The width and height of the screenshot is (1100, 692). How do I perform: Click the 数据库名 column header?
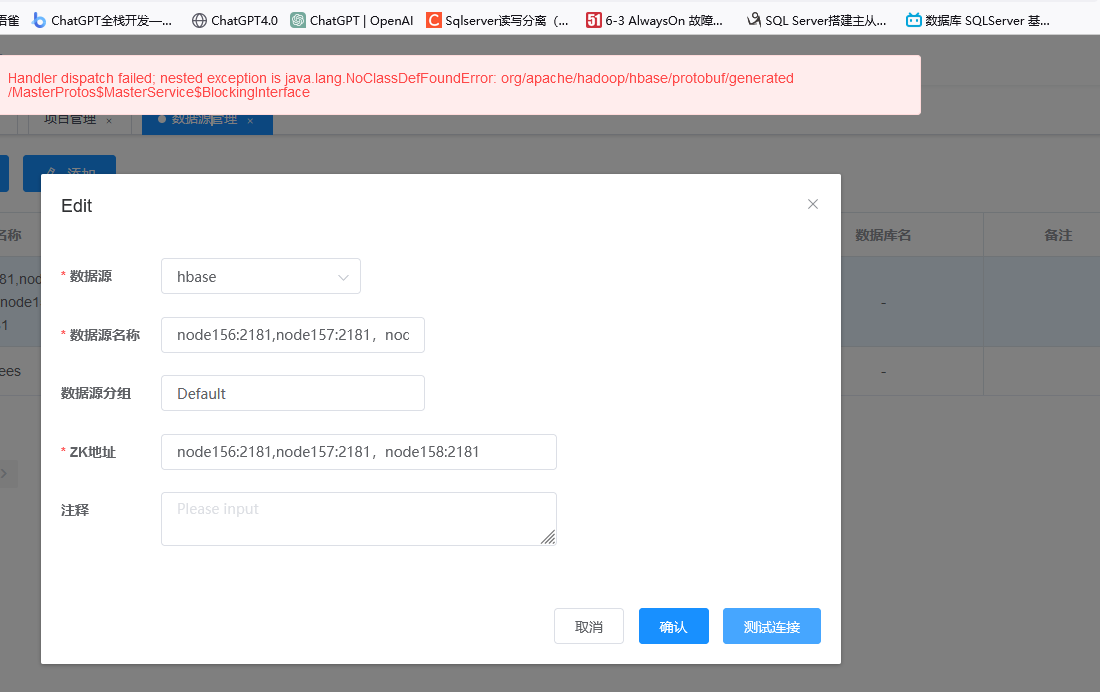click(883, 235)
